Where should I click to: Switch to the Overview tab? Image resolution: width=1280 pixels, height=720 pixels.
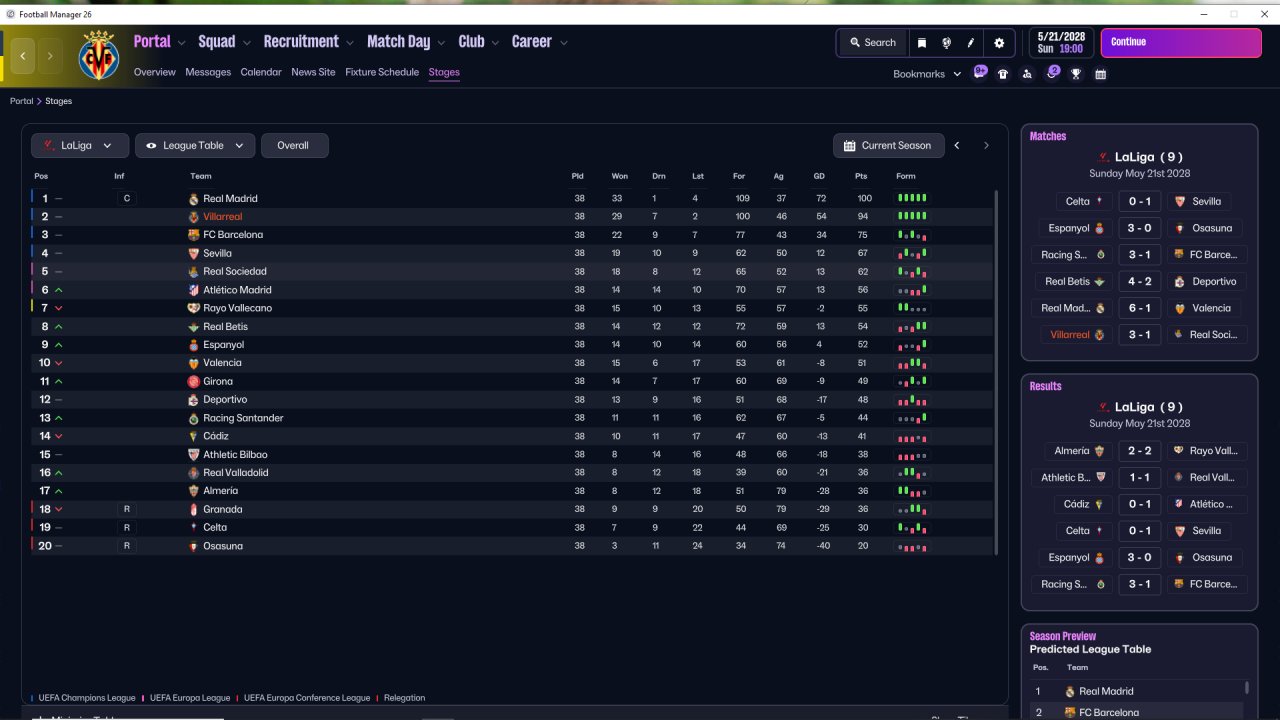155,72
